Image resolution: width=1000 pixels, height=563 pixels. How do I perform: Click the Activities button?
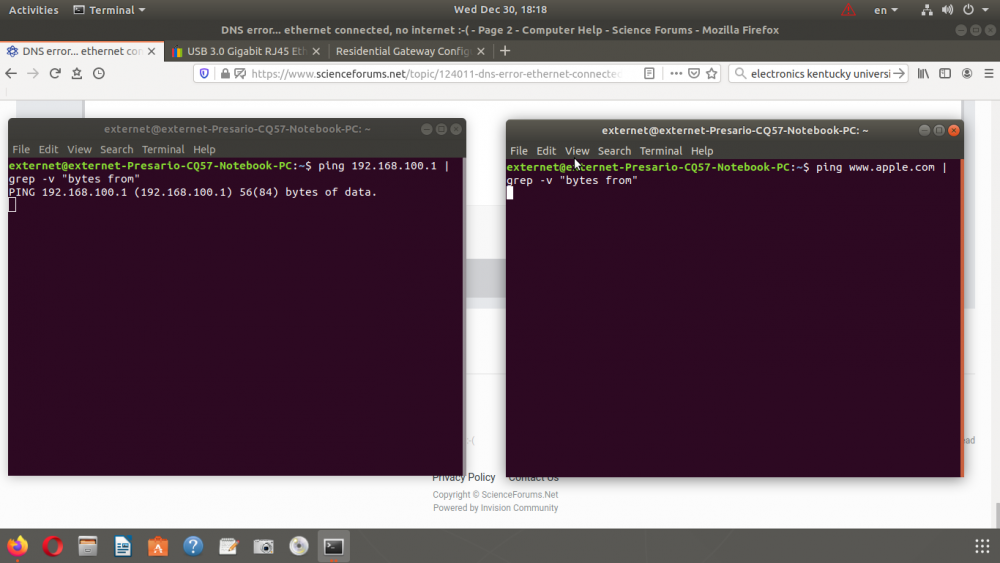coord(33,10)
